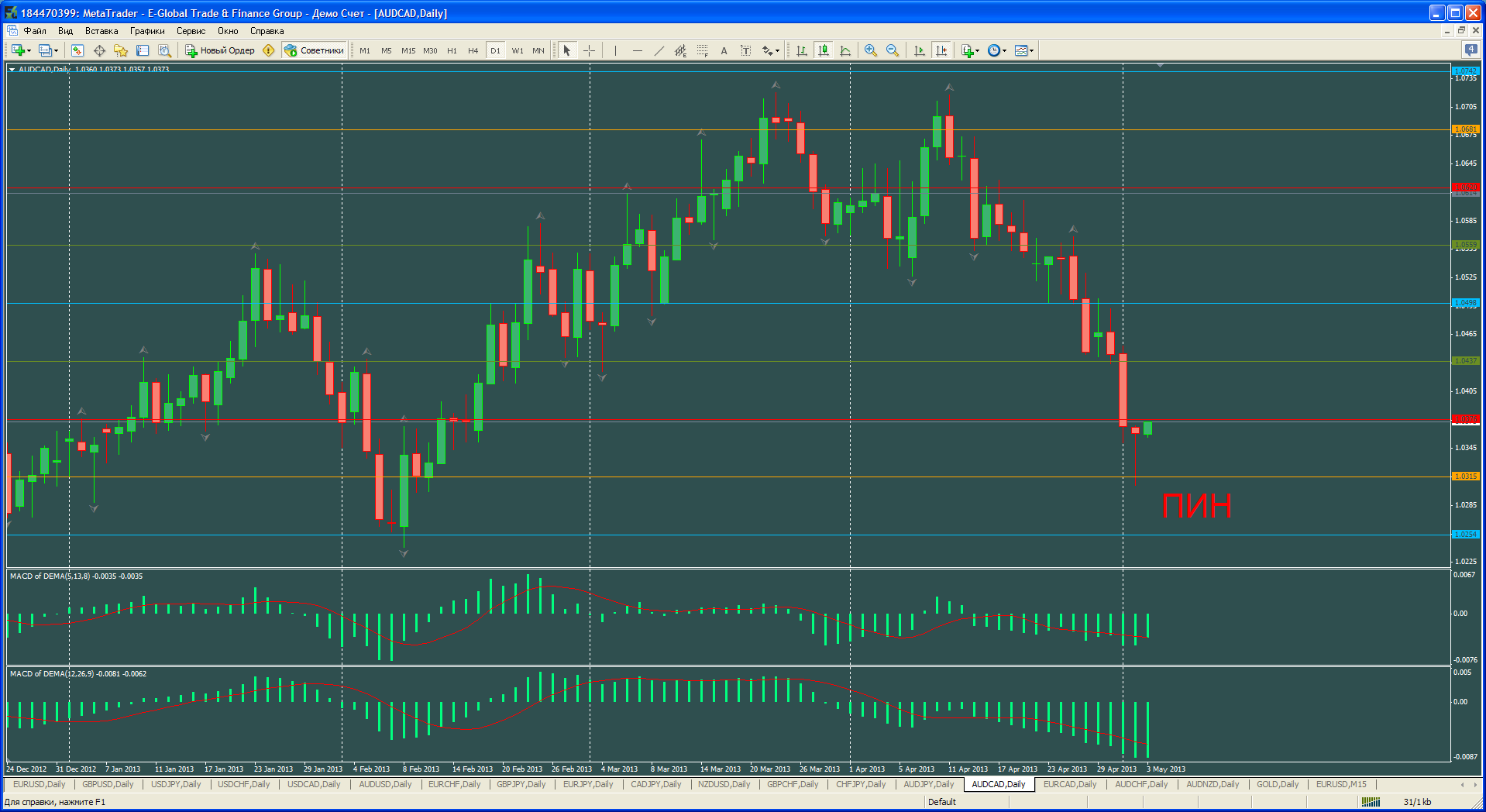Open the Terminal panel icon
The image size is (1486, 812).
143,50
